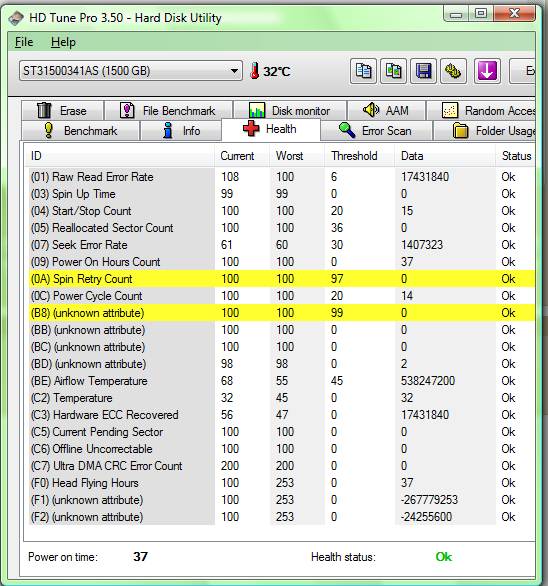Click data value 538247200 for Airflow Temperature
This screenshot has height=586, width=548.
[x=428, y=381]
